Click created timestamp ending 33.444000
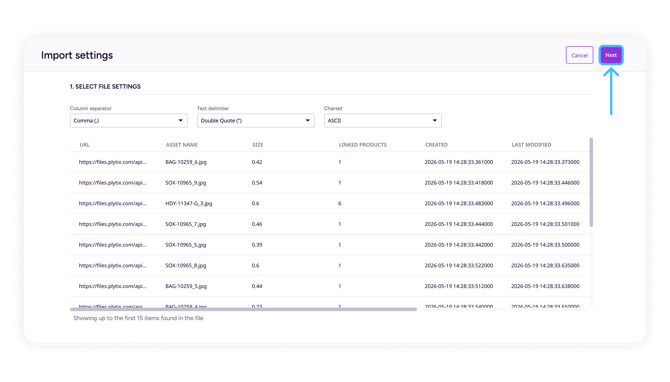Viewport: 670px width, 382px height. (x=459, y=224)
